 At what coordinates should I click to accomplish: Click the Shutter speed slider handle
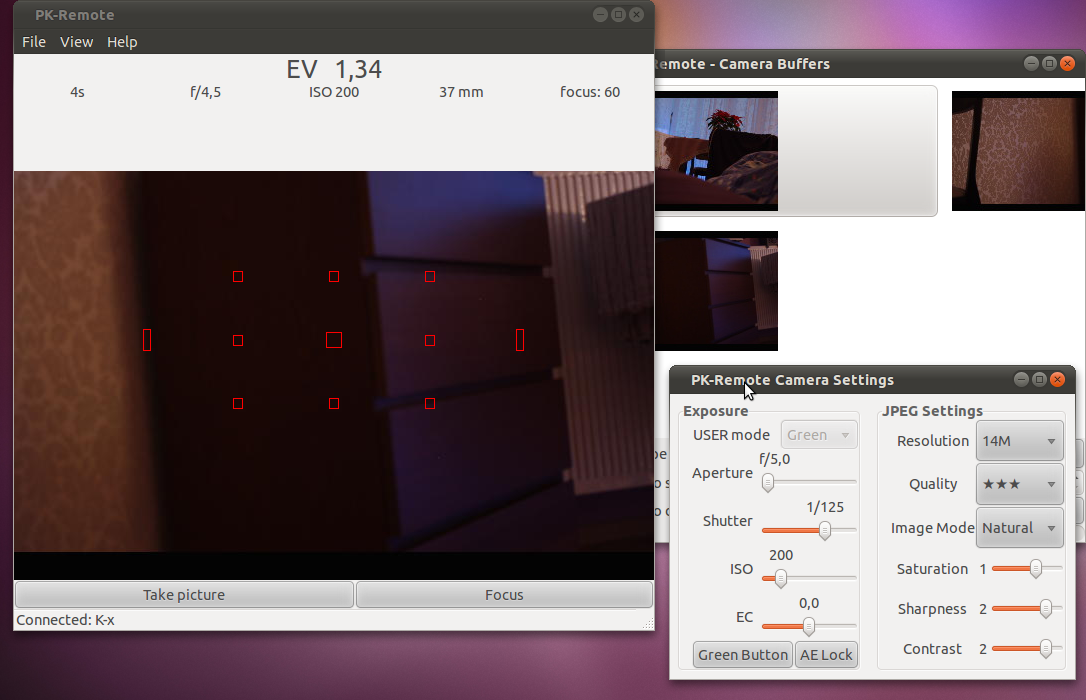825,530
